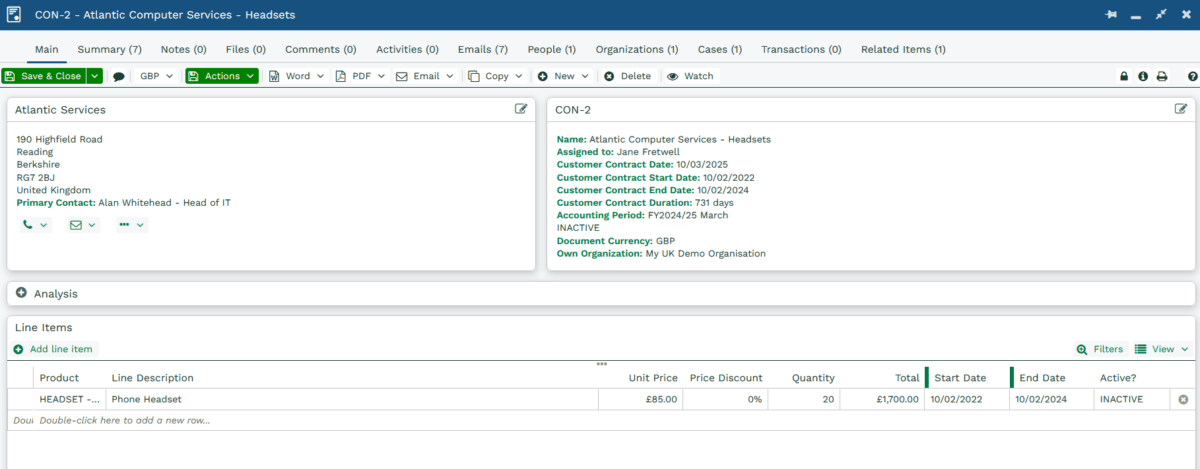Click the grip dots above the line items grid
This screenshot has width=1200, height=469.
[x=601, y=364]
